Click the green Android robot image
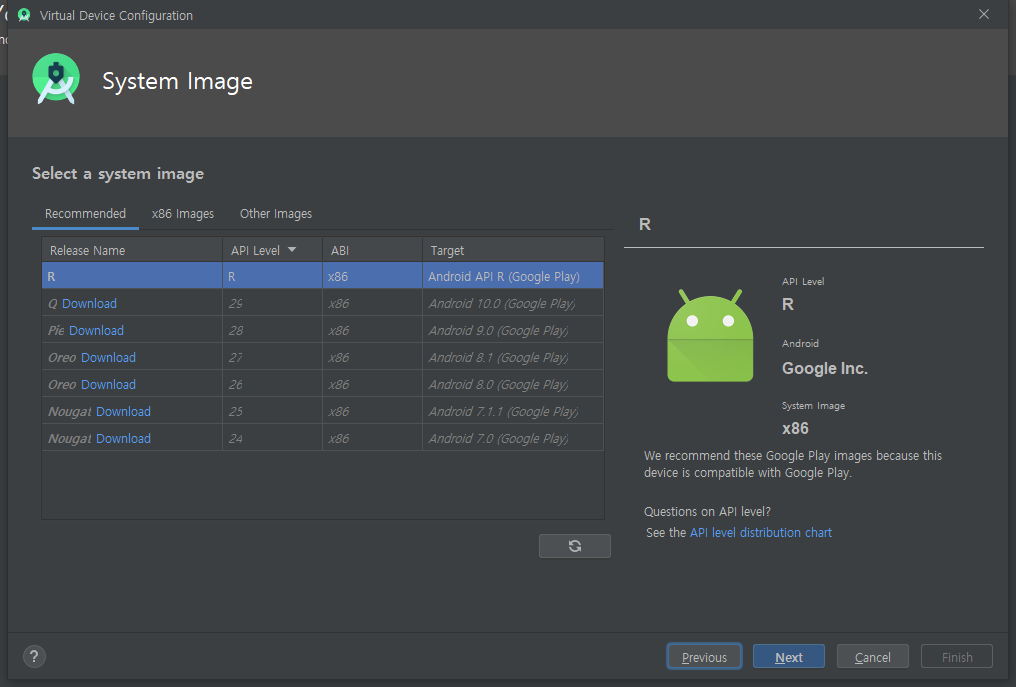The height and width of the screenshot is (687, 1016). coord(710,336)
